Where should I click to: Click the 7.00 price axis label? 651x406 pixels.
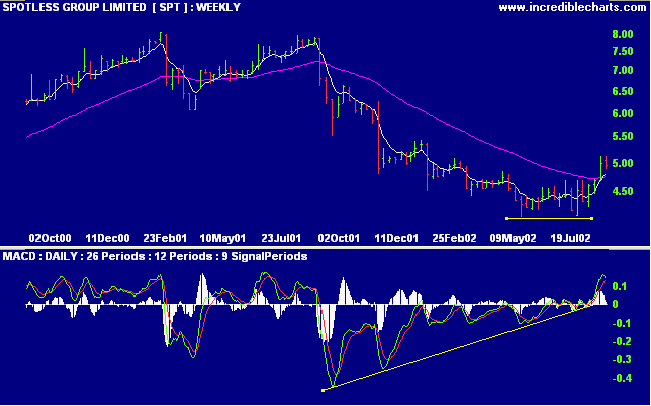click(x=623, y=70)
